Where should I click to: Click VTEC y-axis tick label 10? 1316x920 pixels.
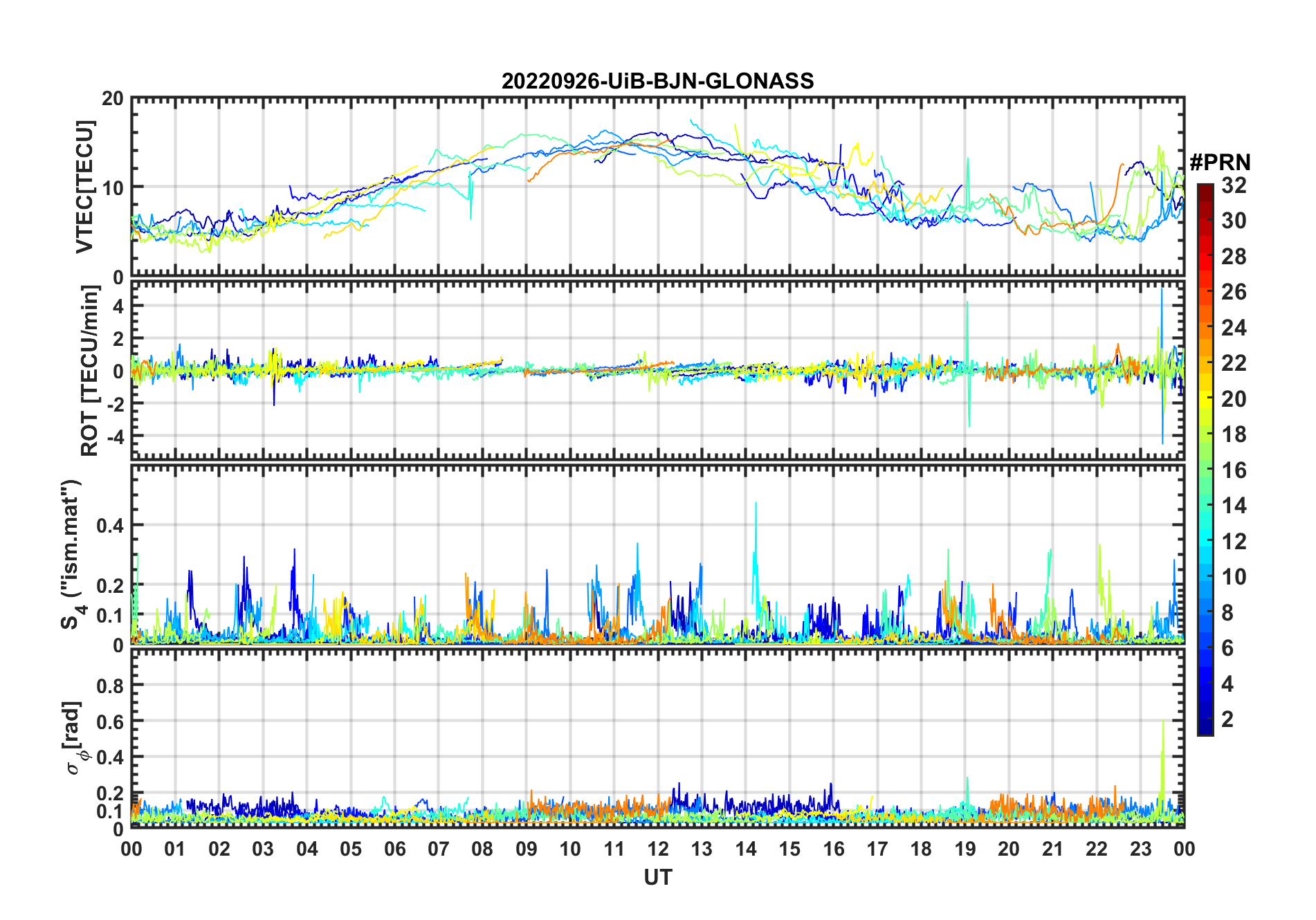click(113, 187)
